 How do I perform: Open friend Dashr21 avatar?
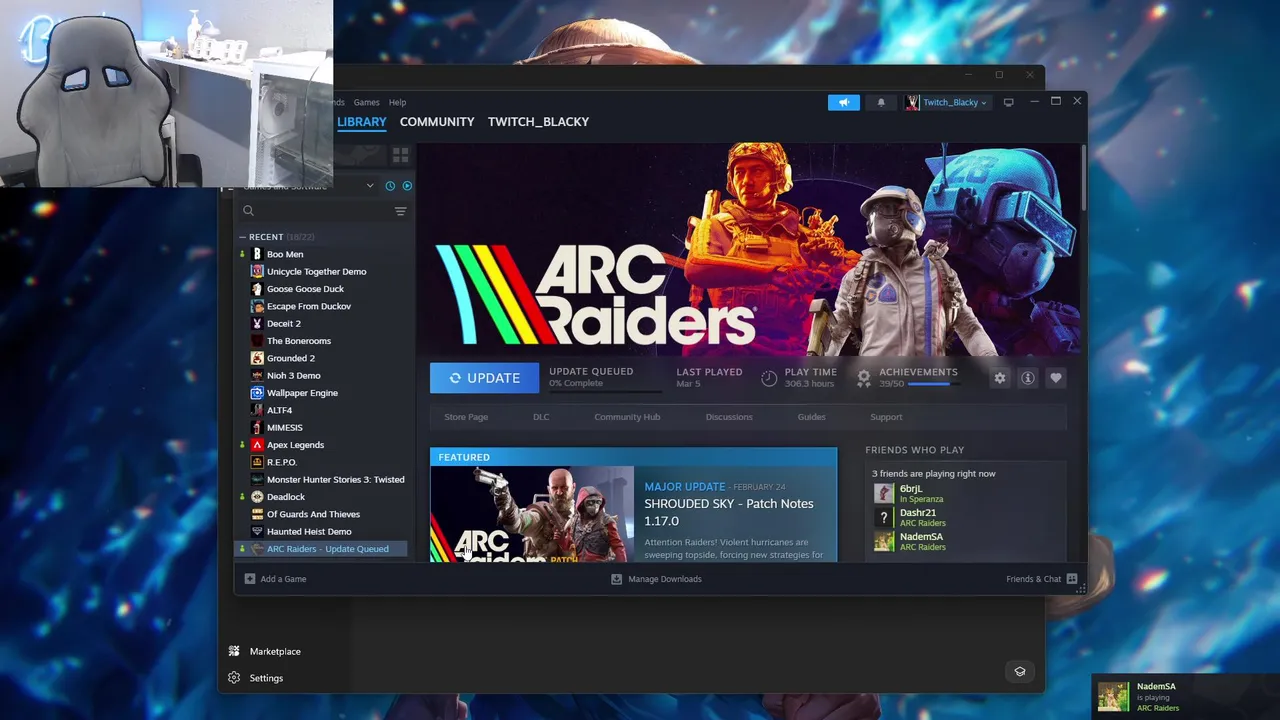pos(884,517)
